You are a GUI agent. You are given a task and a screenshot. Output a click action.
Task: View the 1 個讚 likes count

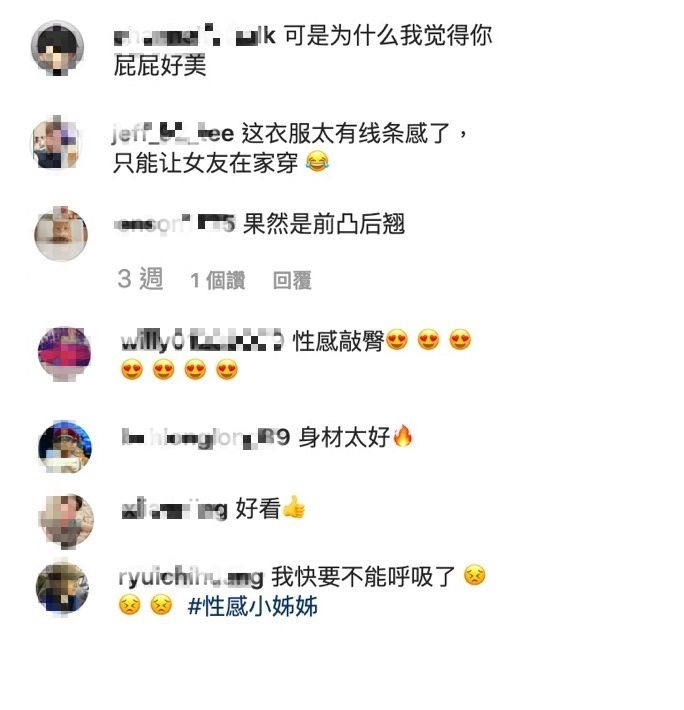pos(218,280)
